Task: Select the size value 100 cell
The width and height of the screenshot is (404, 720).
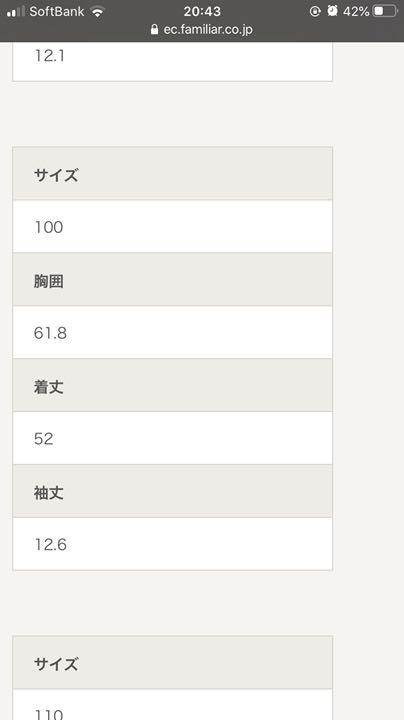Action: (173, 226)
